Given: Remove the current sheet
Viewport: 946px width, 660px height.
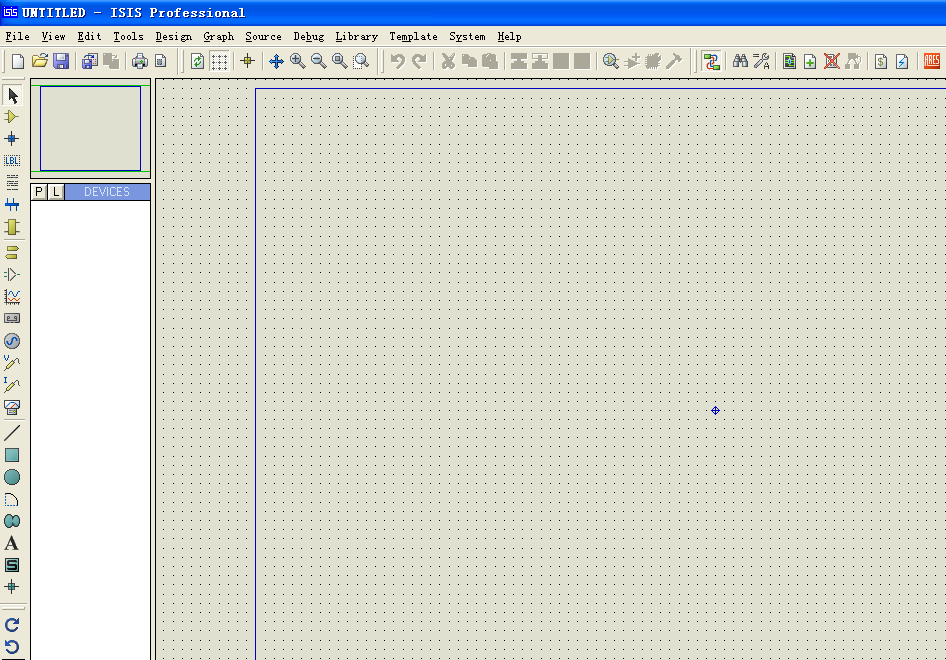Looking at the screenshot, I should [x=832, y=61].
